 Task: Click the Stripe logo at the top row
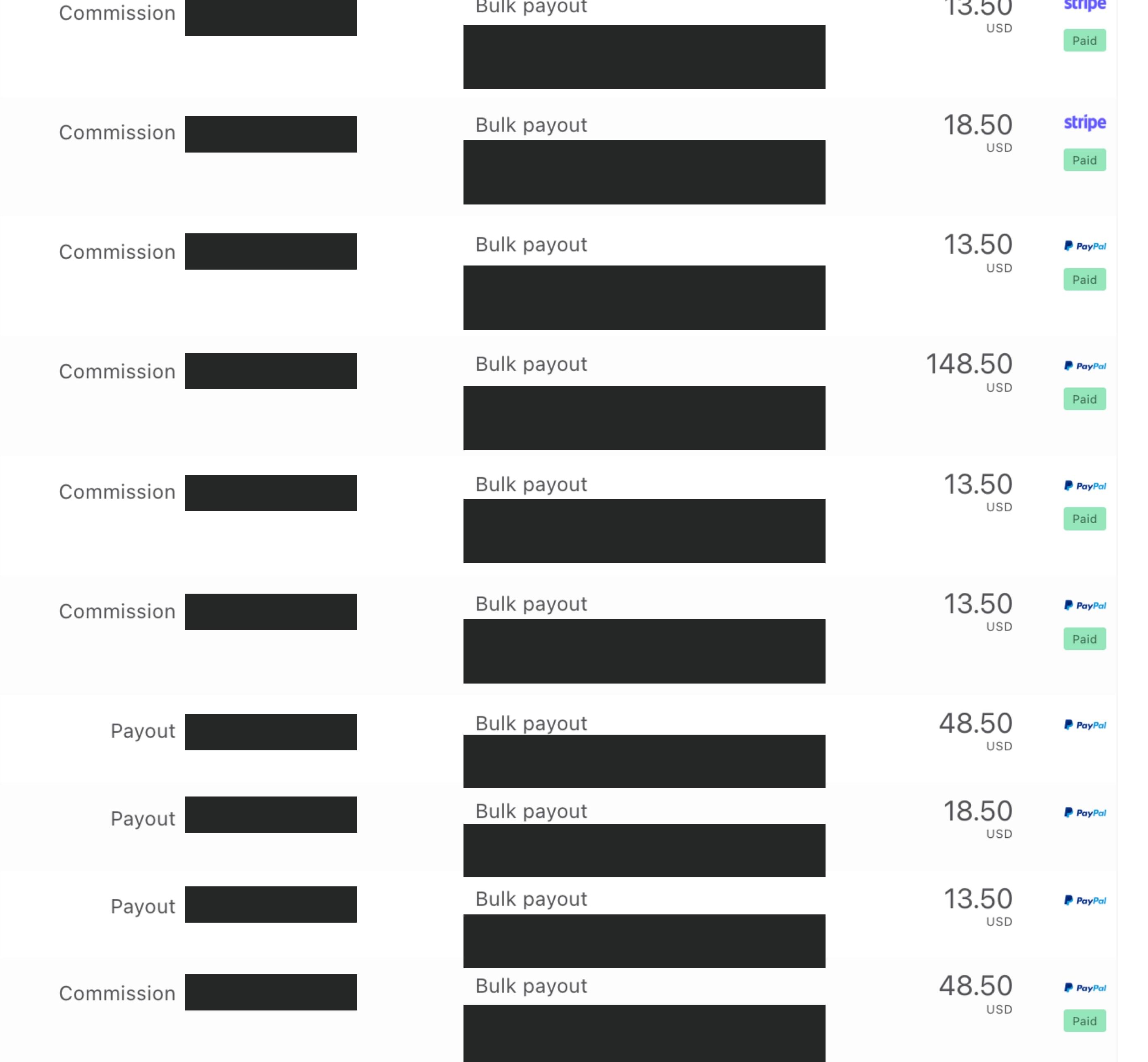1084,5
